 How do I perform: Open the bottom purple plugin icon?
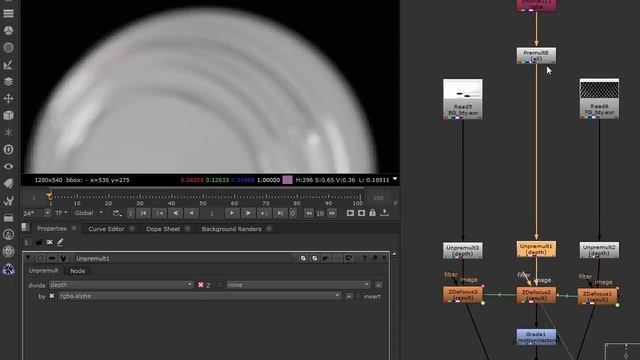pos(8,269)
